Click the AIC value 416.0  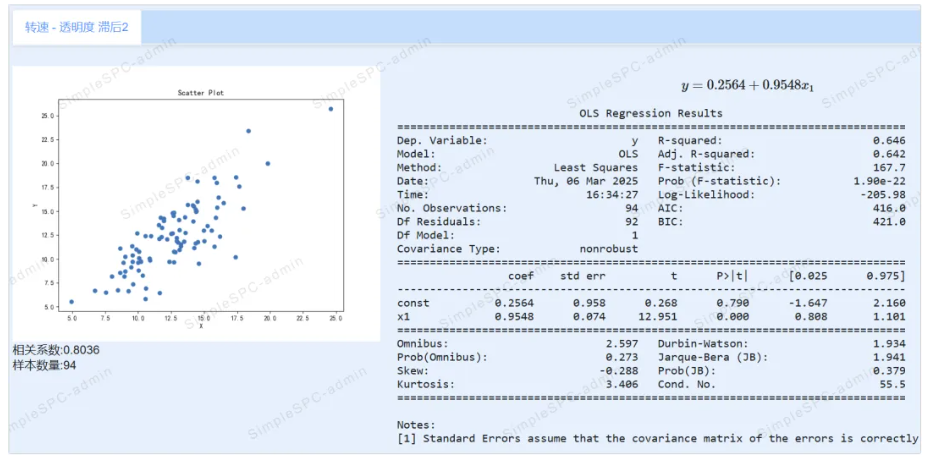pyautogui.click(x=889, y=208)
